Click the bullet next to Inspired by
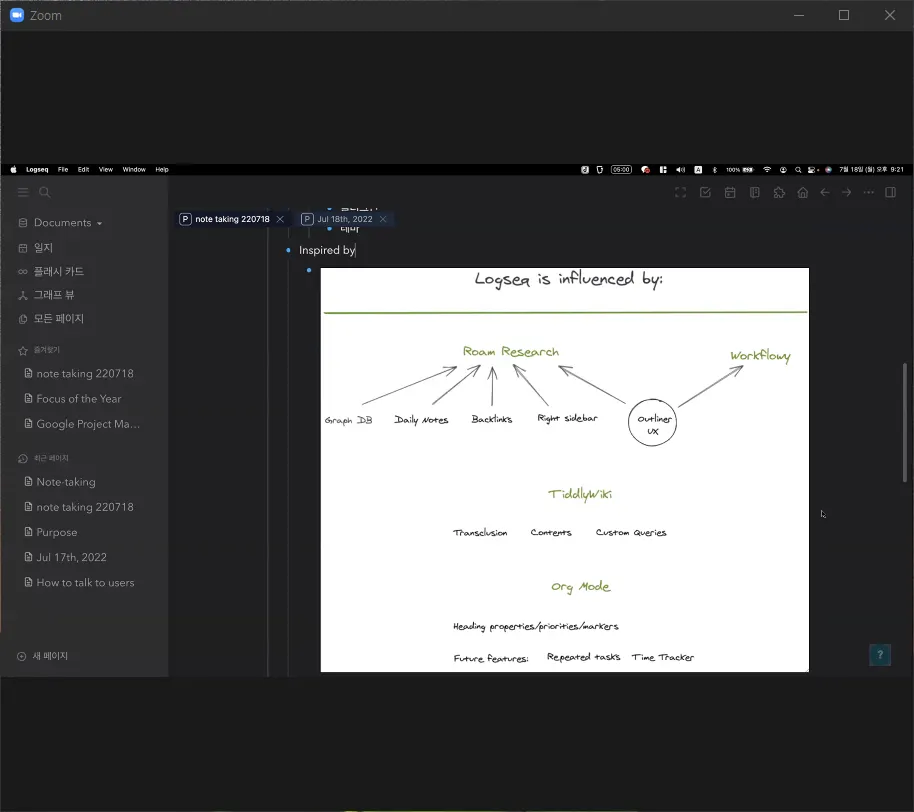914x812 pixels. 288,250
